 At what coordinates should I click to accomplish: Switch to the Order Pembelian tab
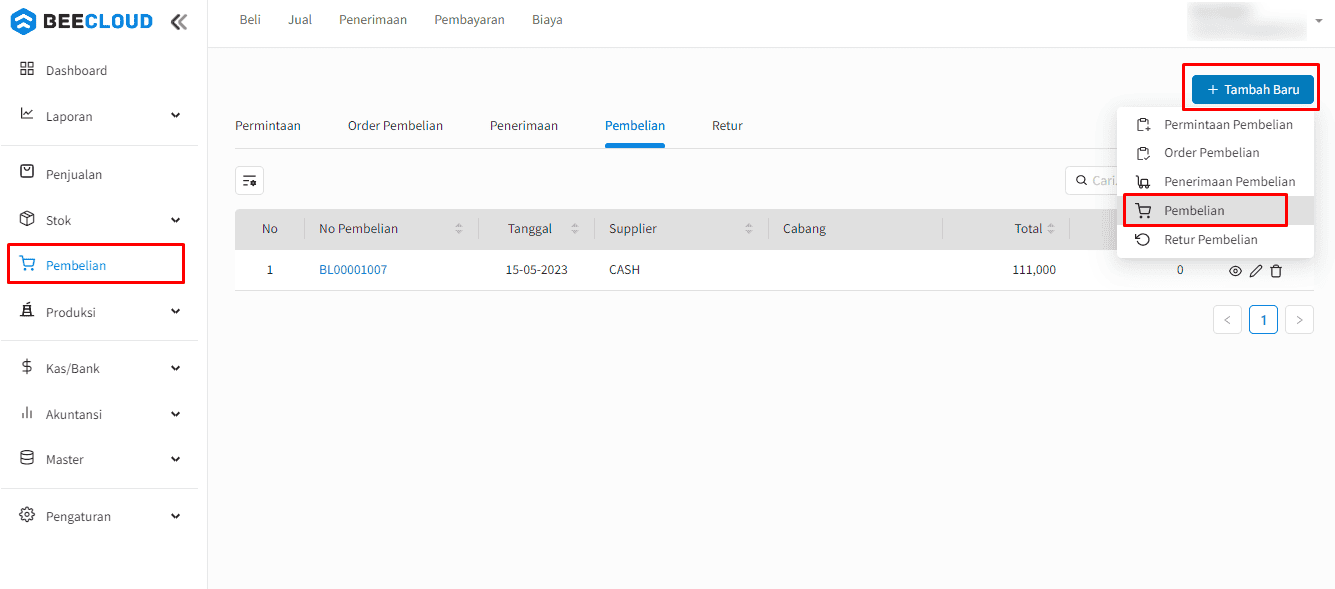click(395, 126)
